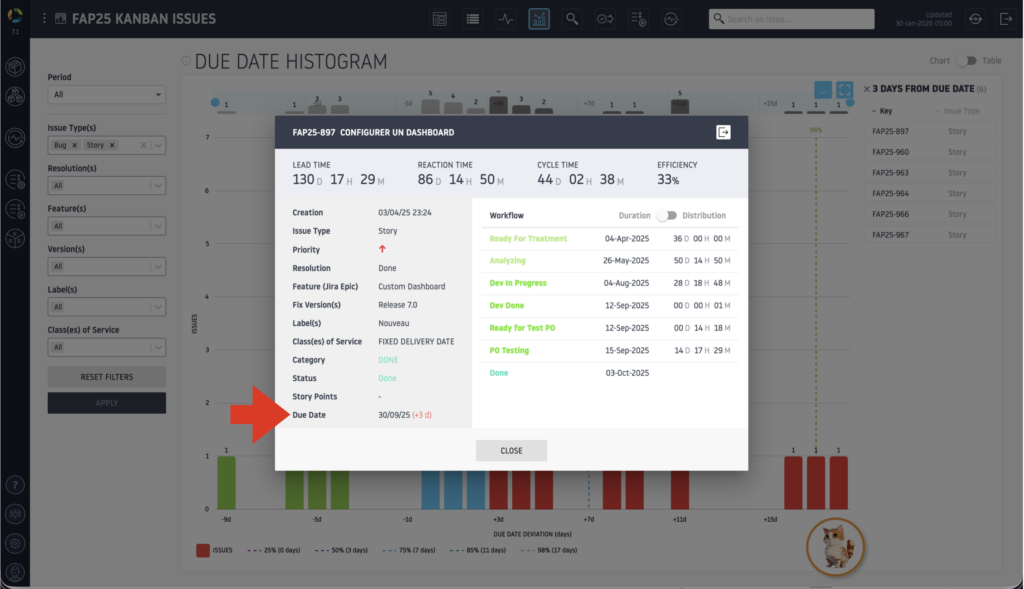This screenshot has height=589, width=1024.
Task: Click the fullscreen chart icon
Action: (844, 90)
